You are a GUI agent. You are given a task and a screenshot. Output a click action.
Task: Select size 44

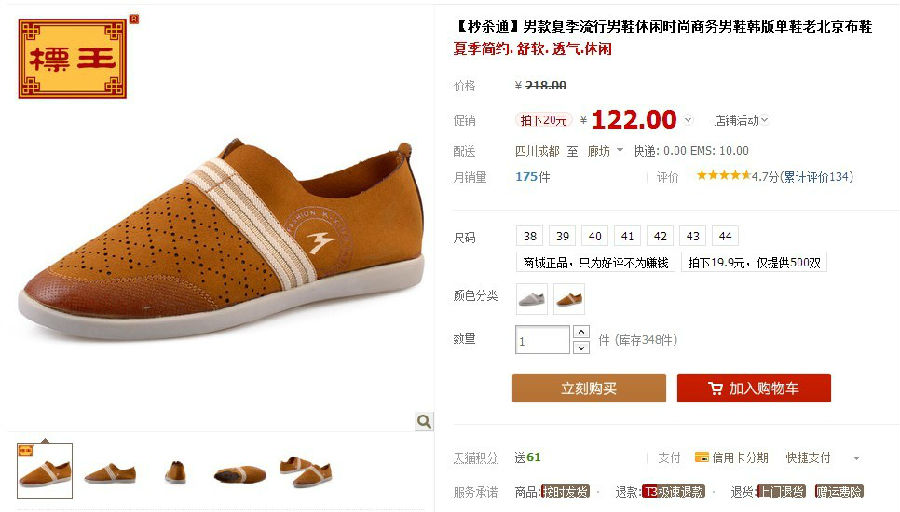coord(725,236)
